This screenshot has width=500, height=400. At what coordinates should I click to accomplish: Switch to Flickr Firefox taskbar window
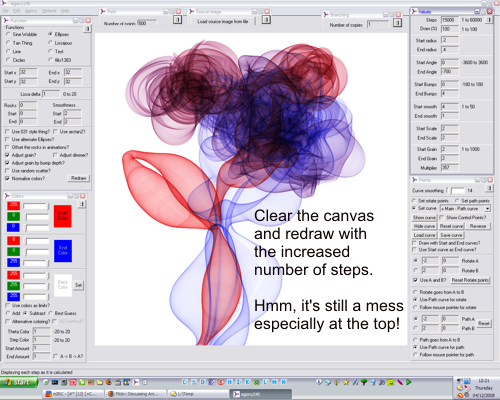coord(135,394)
